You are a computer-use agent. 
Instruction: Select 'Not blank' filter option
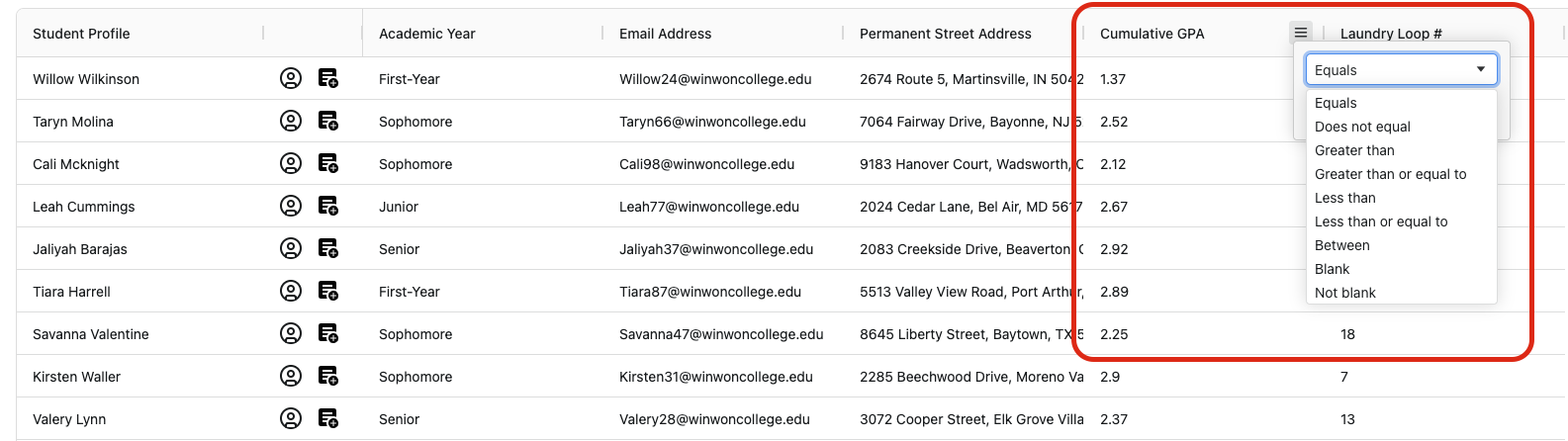(x=1344, y=293)
